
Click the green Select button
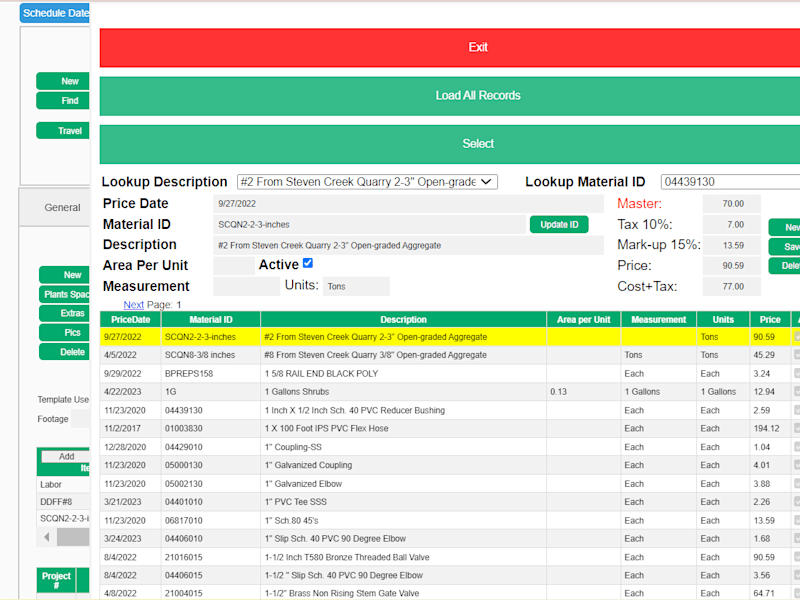tap(449, 144)
